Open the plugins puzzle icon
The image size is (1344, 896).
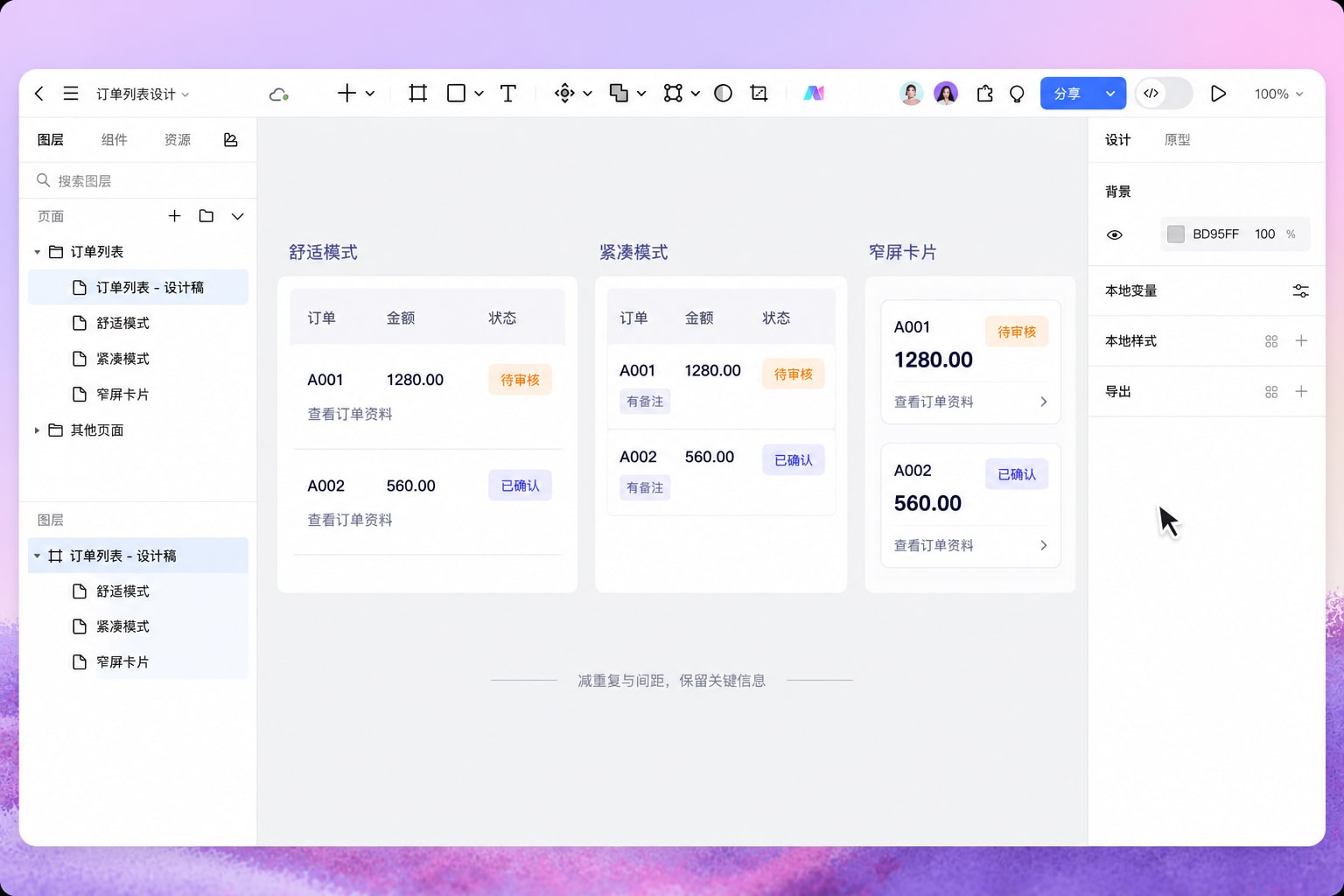(984, 94)
